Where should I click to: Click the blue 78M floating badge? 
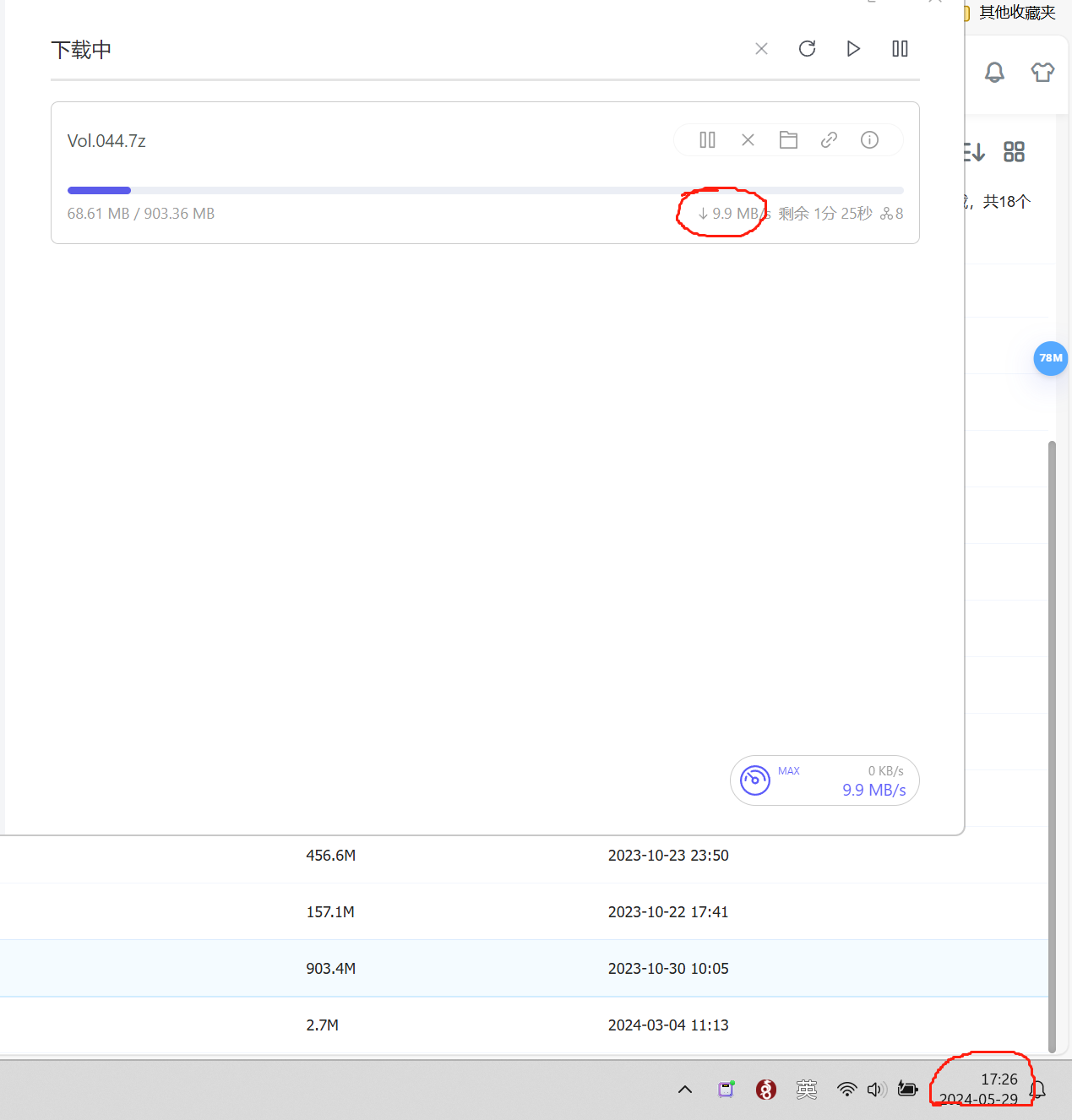[1051, 358]
